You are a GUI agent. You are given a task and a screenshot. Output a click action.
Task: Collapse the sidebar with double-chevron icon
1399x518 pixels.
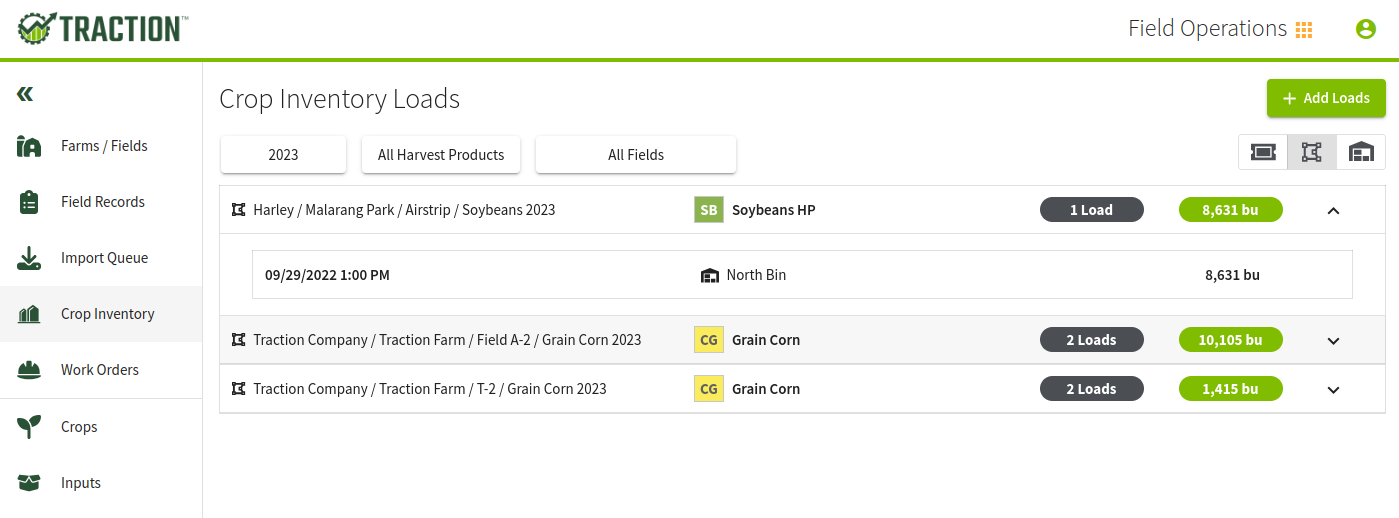click(25, 94)
